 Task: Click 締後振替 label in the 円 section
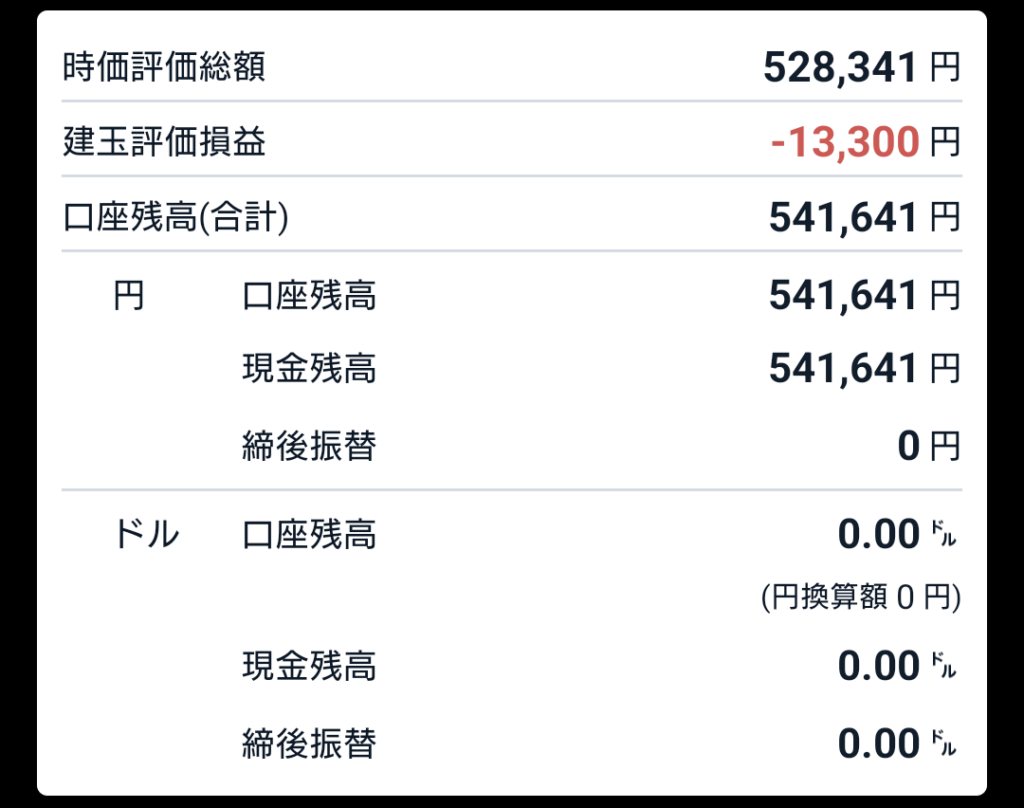click(309, 445)
